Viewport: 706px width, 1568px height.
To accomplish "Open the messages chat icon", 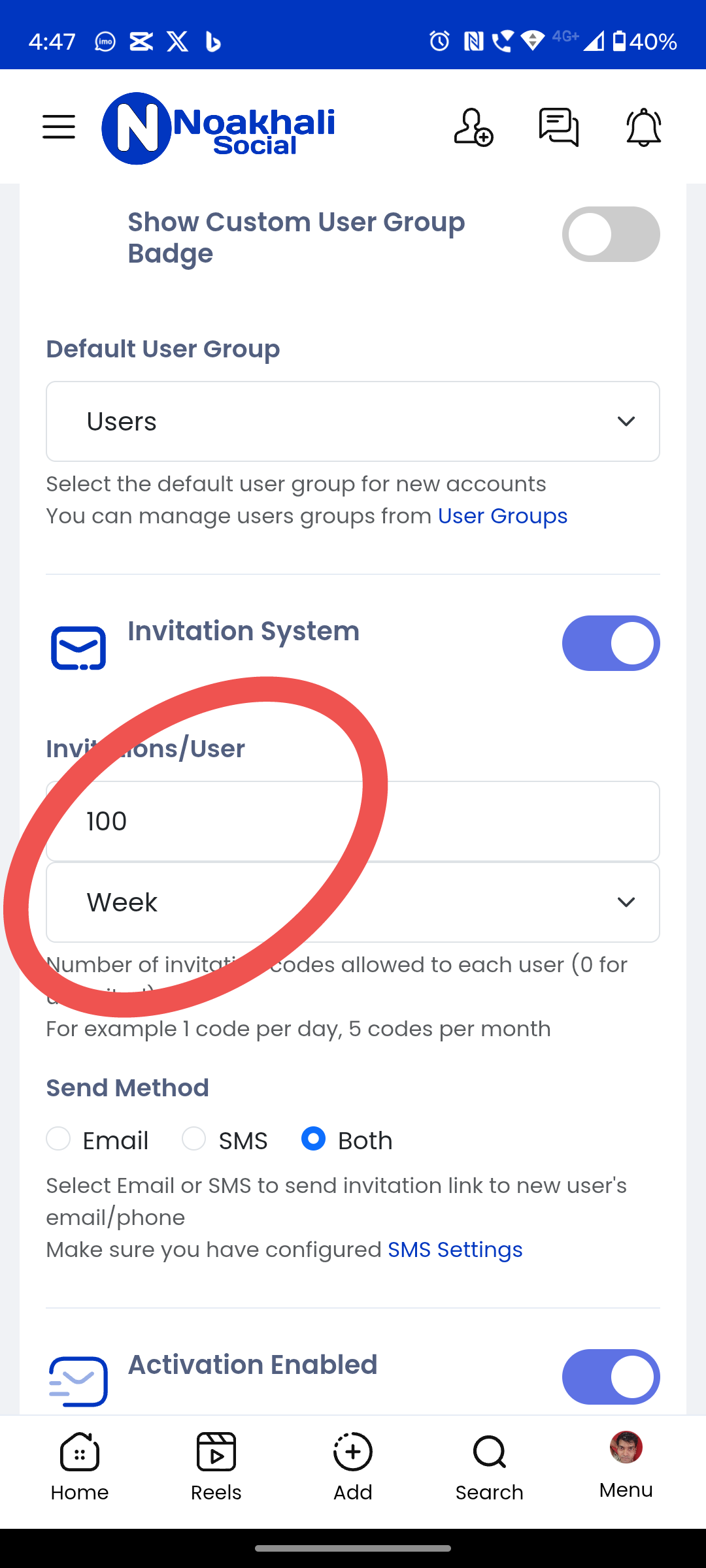I will point(559,127).
